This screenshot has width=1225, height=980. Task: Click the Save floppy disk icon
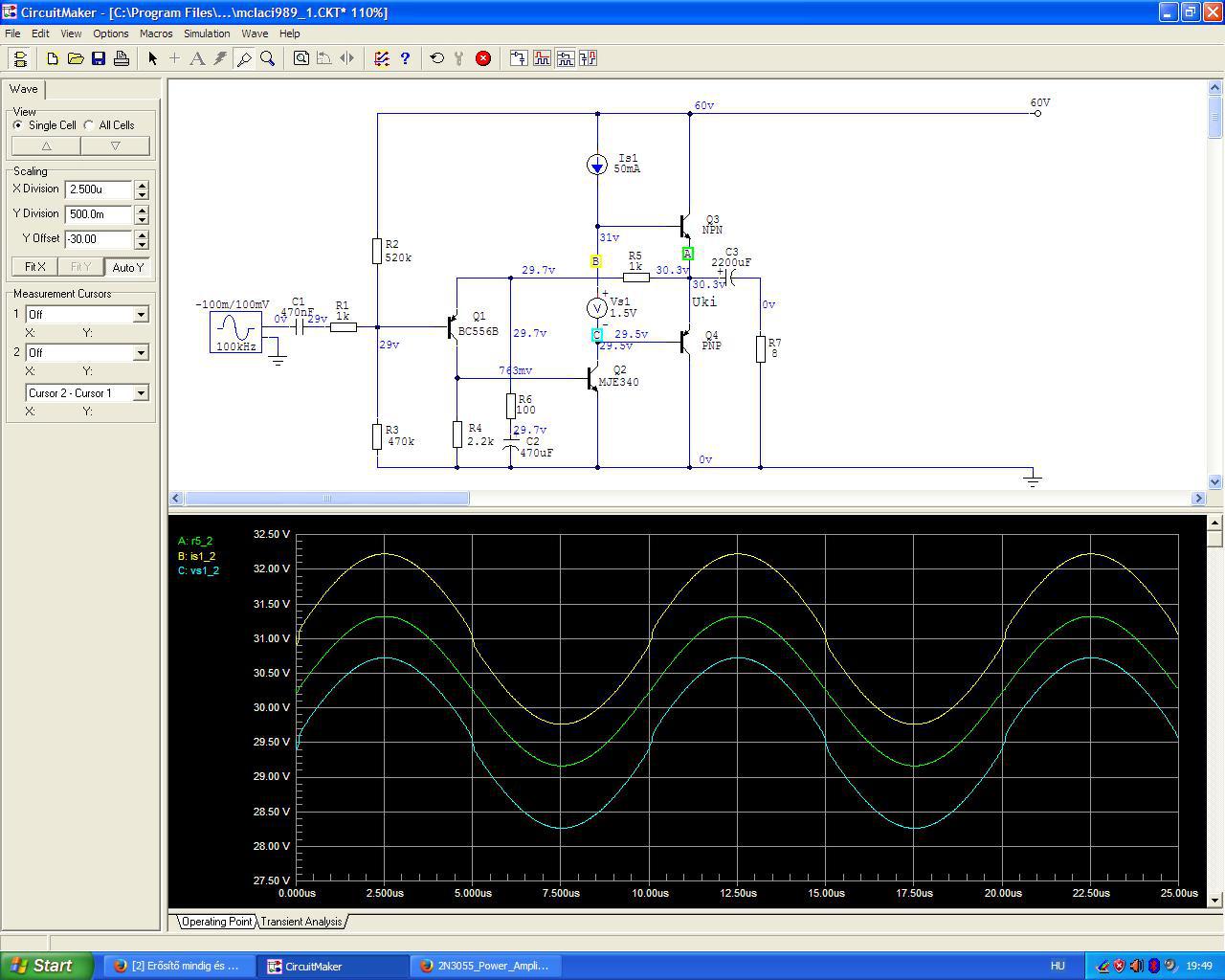coord(99,58)
